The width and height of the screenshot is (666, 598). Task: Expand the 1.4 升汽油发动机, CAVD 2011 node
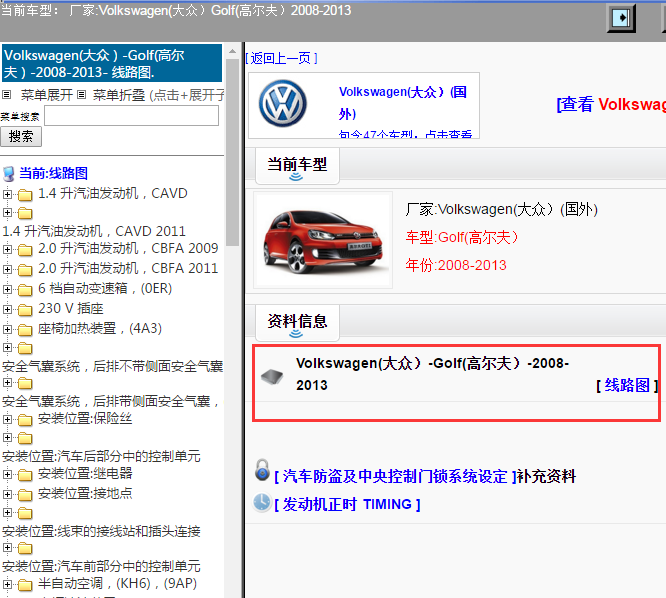tap(7, 212)
